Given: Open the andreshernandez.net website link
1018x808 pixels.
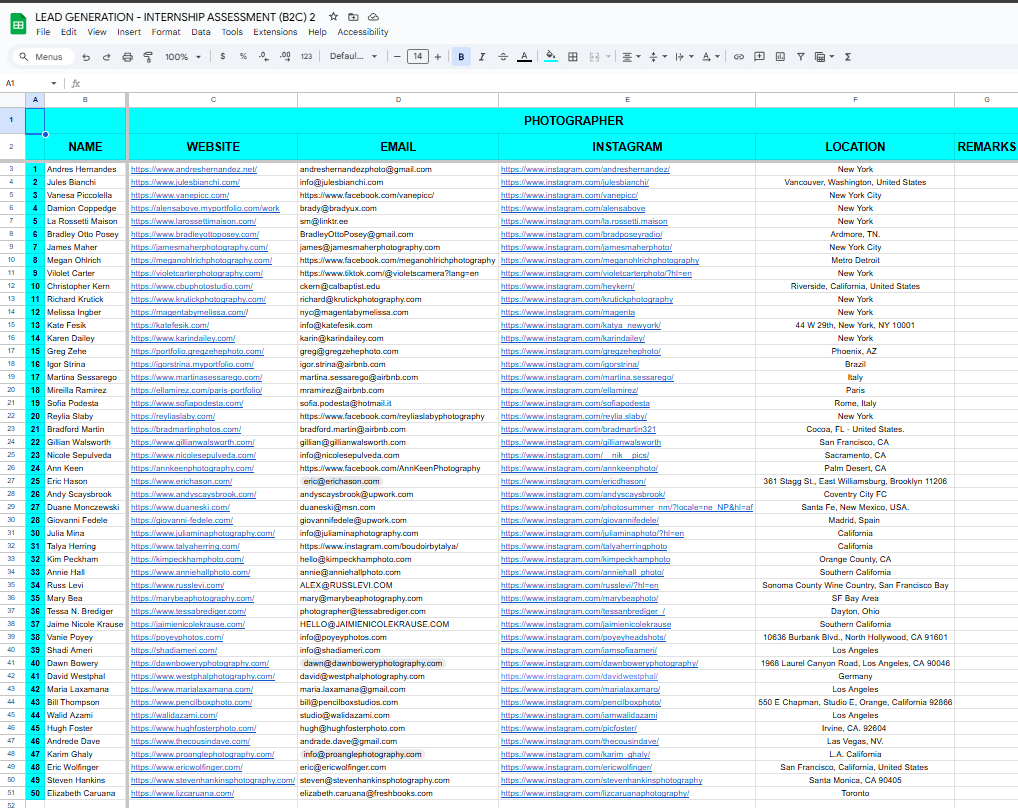Looking at the screenshot, I should 193,169.
